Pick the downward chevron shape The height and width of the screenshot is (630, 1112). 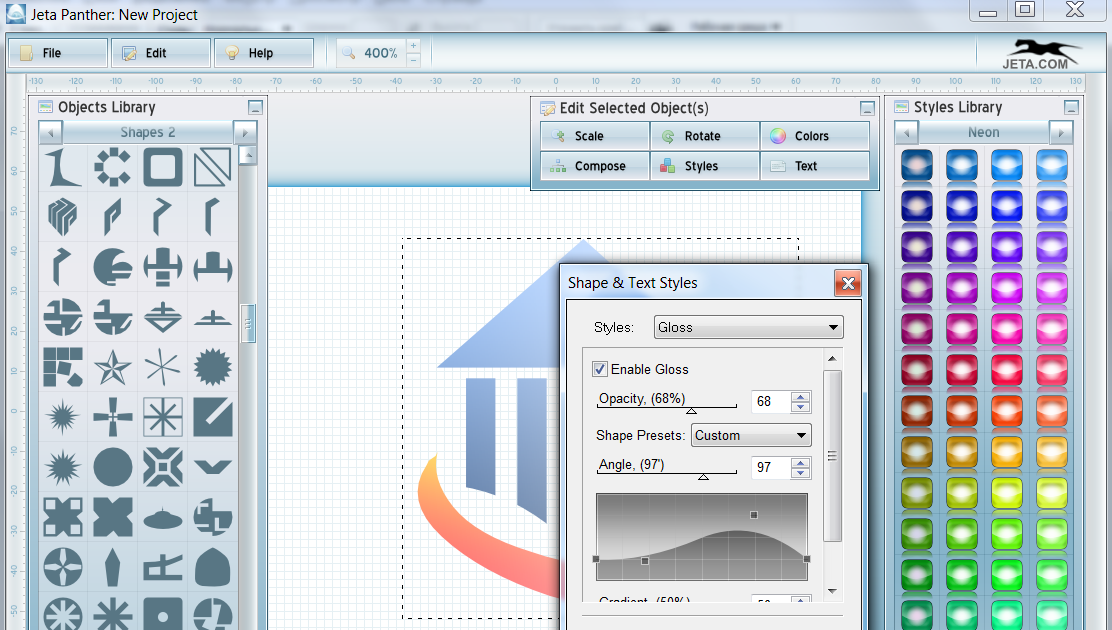(x=212, y=467)
